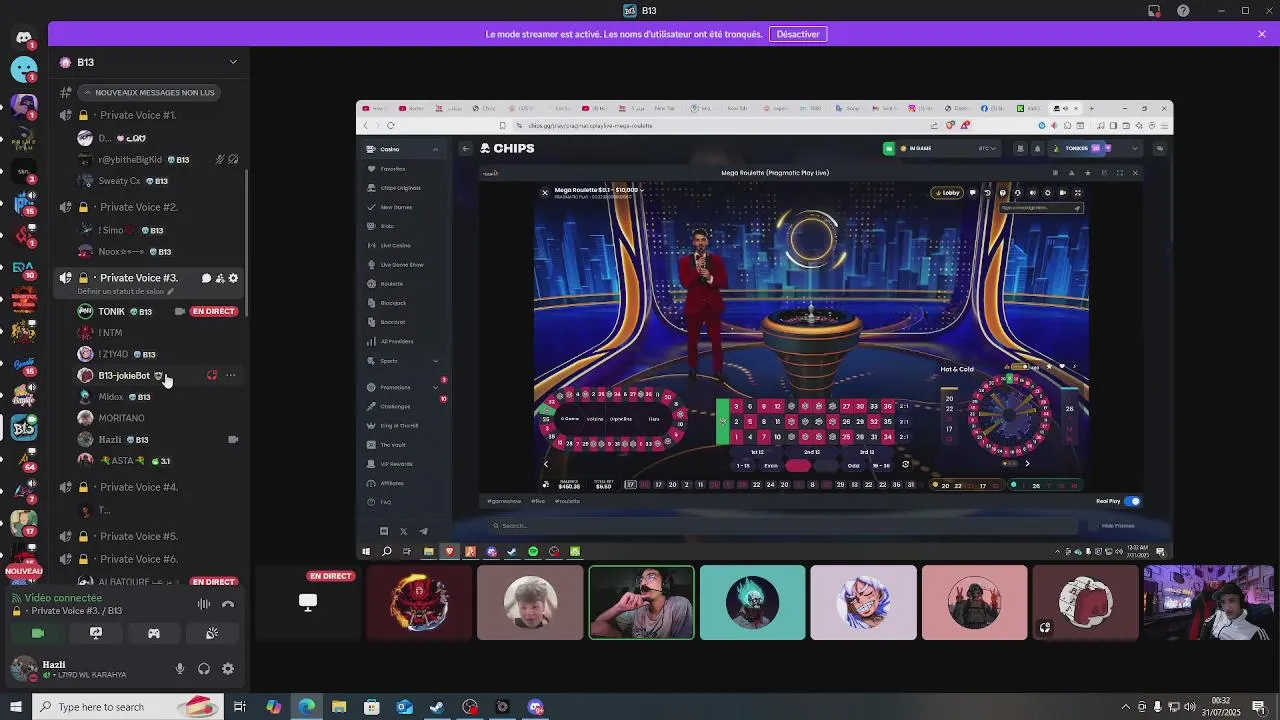Jump to nouveaux messages non lus
Screen dimensions: 1280x720
[149, 92]
